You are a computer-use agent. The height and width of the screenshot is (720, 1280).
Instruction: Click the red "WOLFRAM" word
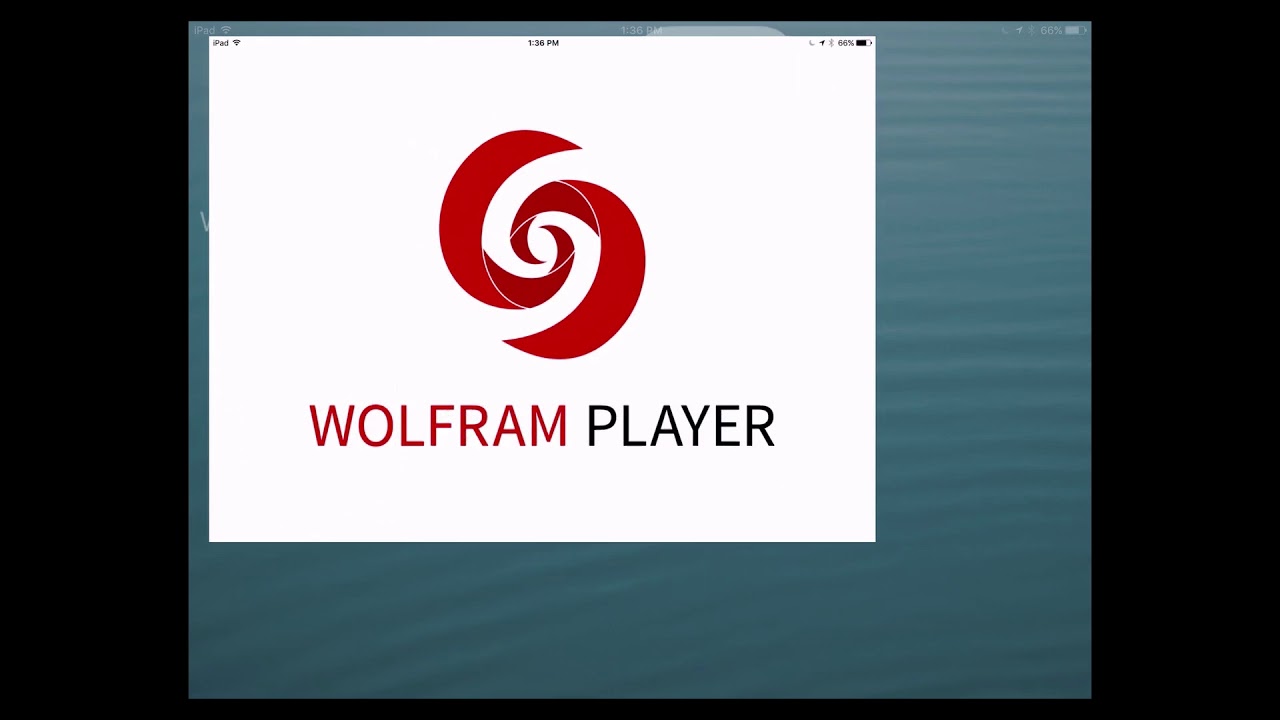point(439,426)
